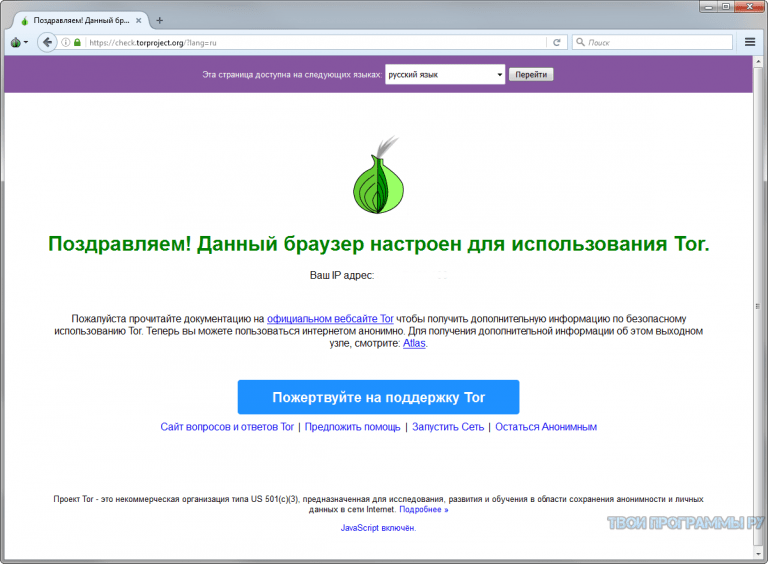Click the vertical scrollbar thumb
Image resolution: width=768 pixels, height=564 pixels.
click(x=758, y=306)
